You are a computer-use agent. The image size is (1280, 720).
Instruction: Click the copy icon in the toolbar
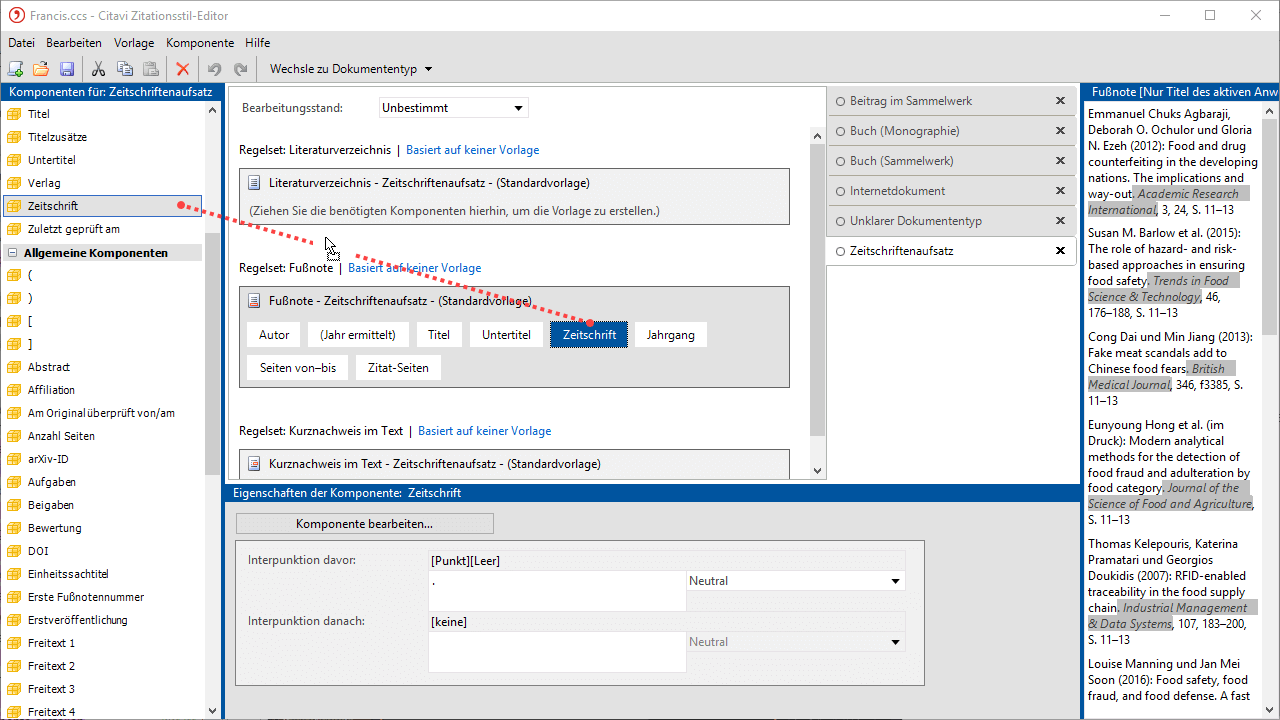point(125,69)
